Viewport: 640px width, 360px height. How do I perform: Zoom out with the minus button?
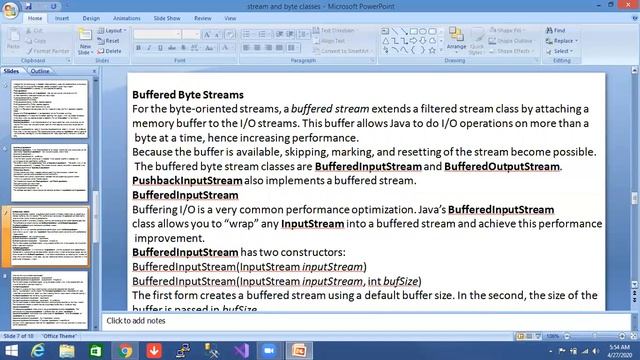coord(567,336)
